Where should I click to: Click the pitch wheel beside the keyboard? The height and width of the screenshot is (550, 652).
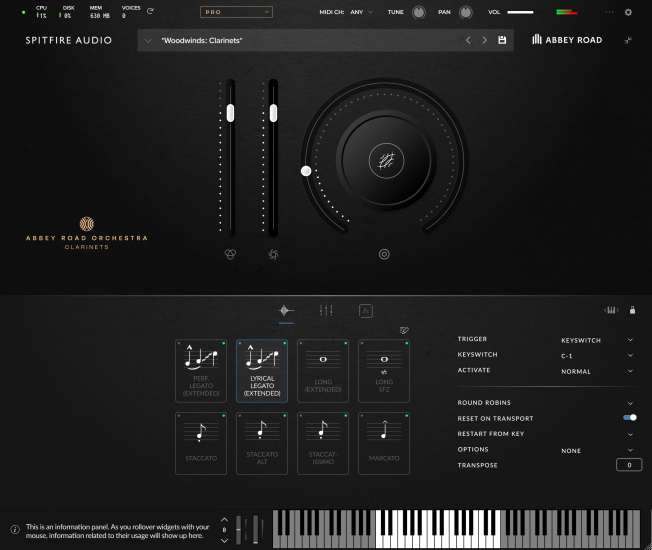238,529
